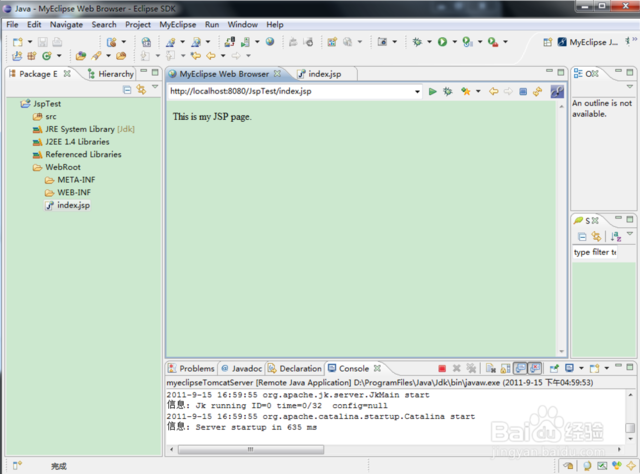Switch to the Problems tab

coord(191,369)
